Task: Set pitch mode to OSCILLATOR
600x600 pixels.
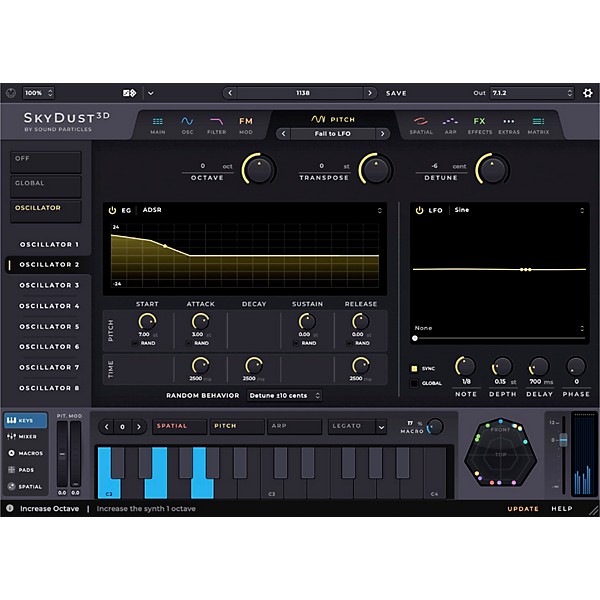Action: pyautogui.click(x=46, y=211)
